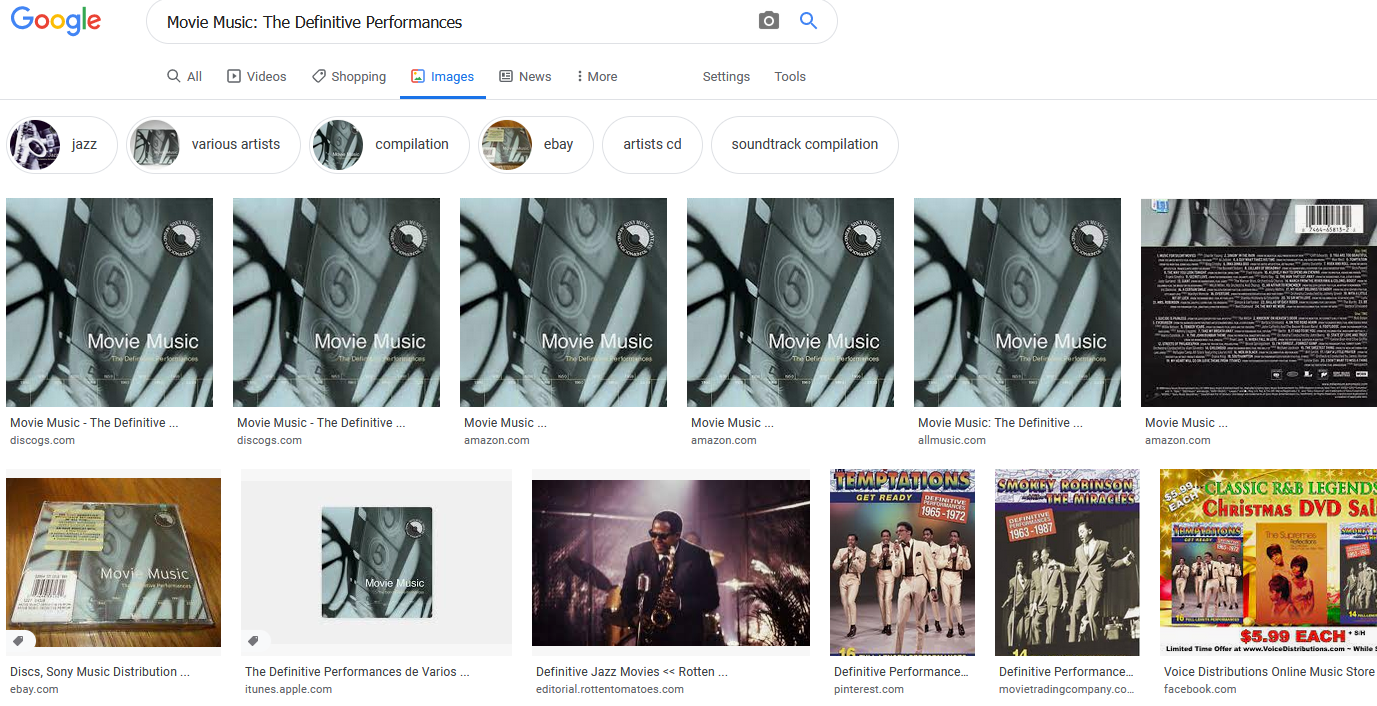Viewport: 1377px width, 706px height.
Task: Click the tag icon on eBay result
Action: pyautogui.click(x=18, y=640)
